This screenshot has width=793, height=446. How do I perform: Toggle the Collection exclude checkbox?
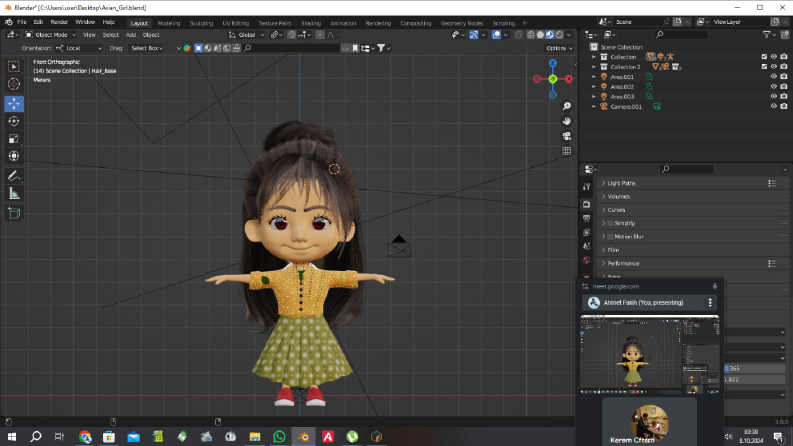pyautogui.click(x=764, y=57)
